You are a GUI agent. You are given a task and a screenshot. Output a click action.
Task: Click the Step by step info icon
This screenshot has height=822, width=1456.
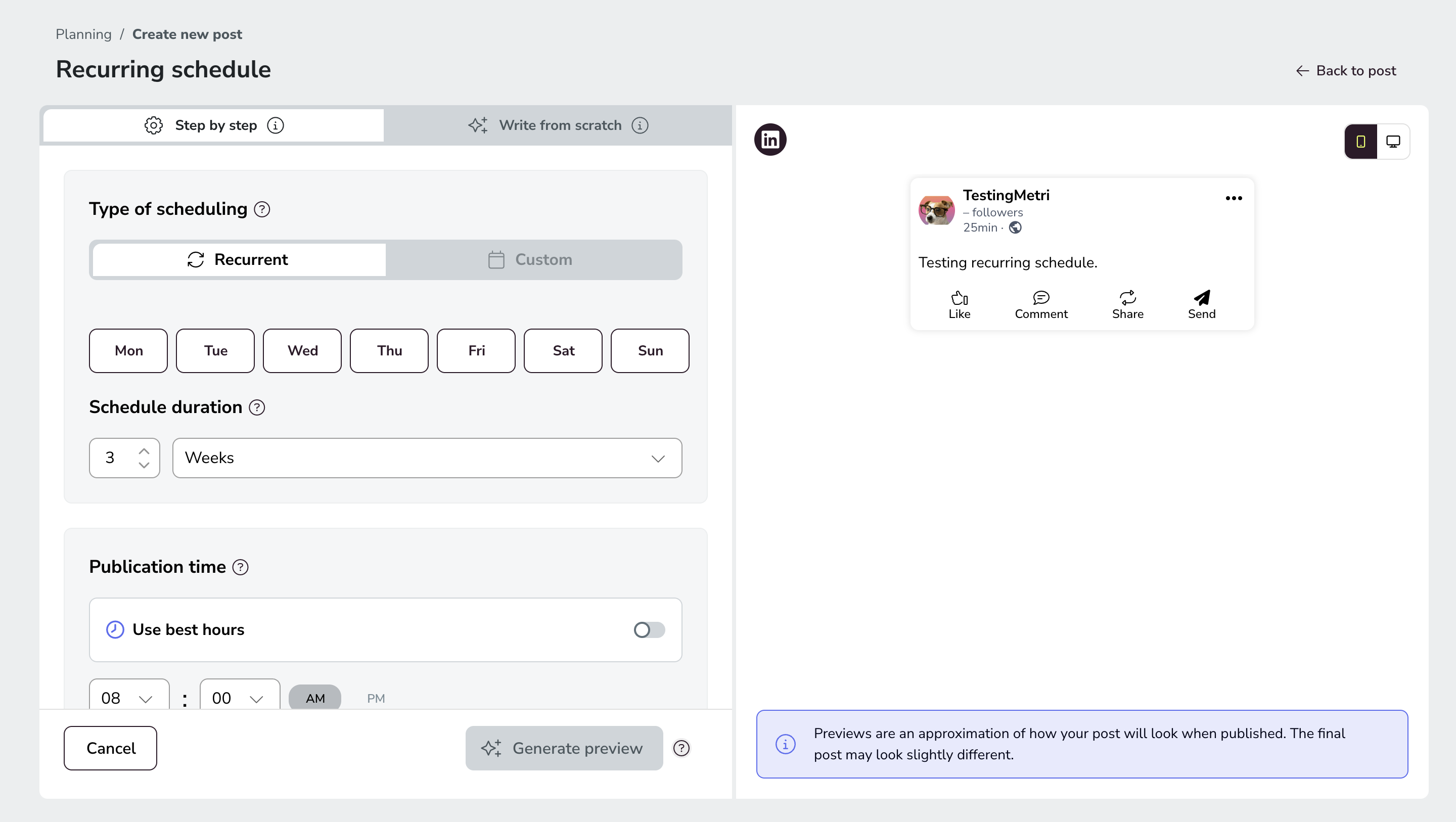pyautogui.click(x=275, y=125)
